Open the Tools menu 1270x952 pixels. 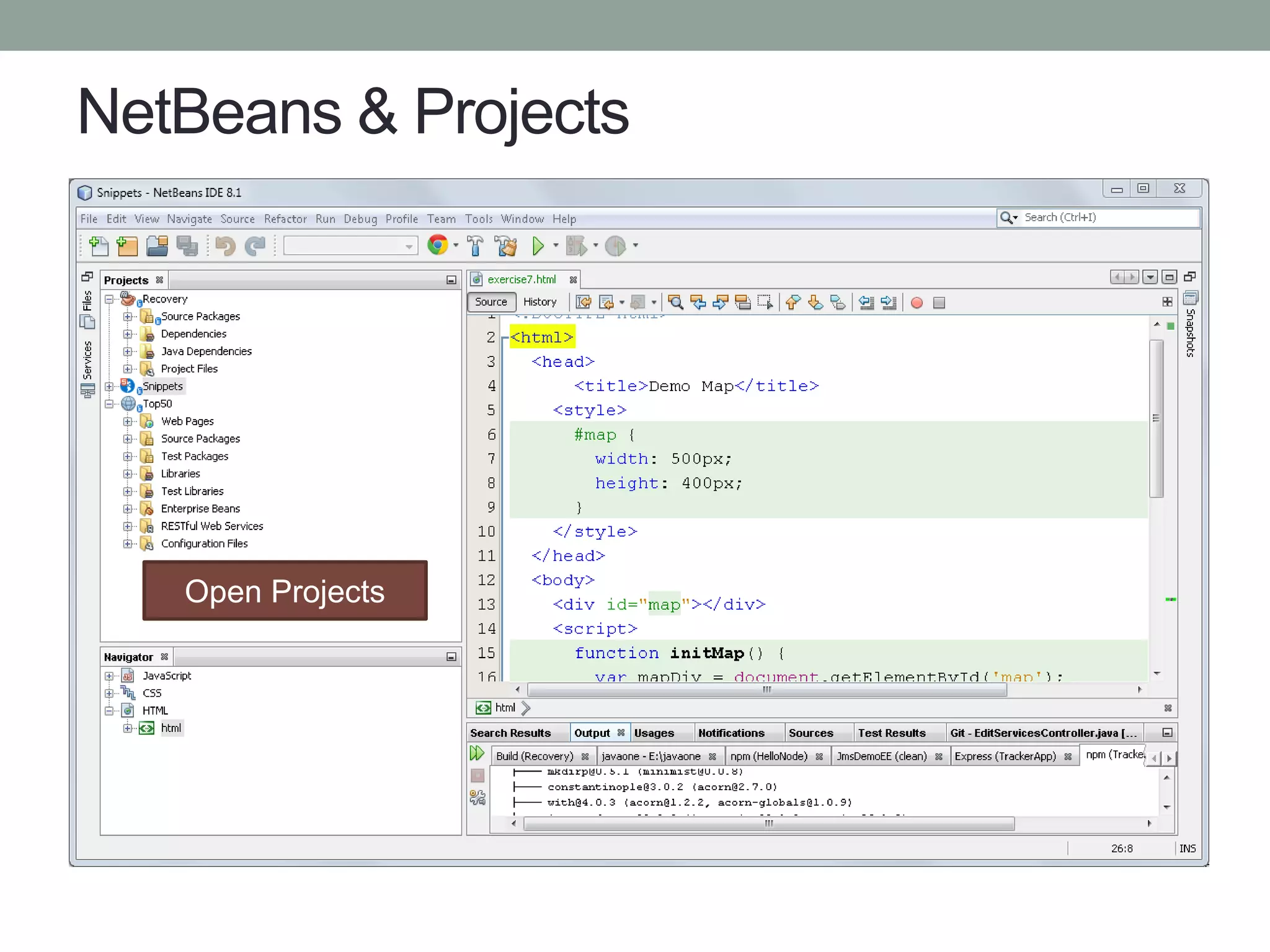tap(479, 219)
